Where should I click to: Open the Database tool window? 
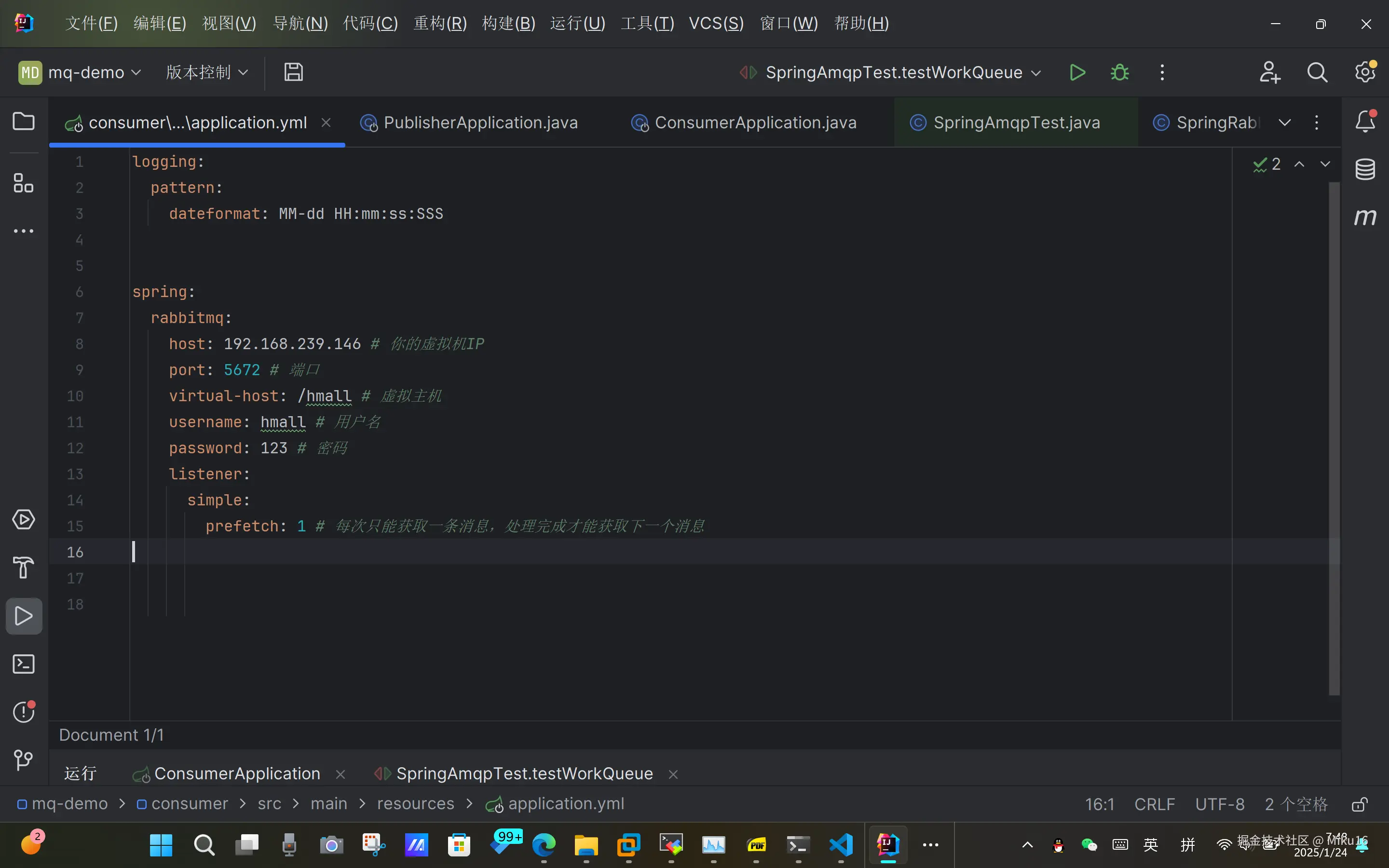click(x=1365, y=169)
